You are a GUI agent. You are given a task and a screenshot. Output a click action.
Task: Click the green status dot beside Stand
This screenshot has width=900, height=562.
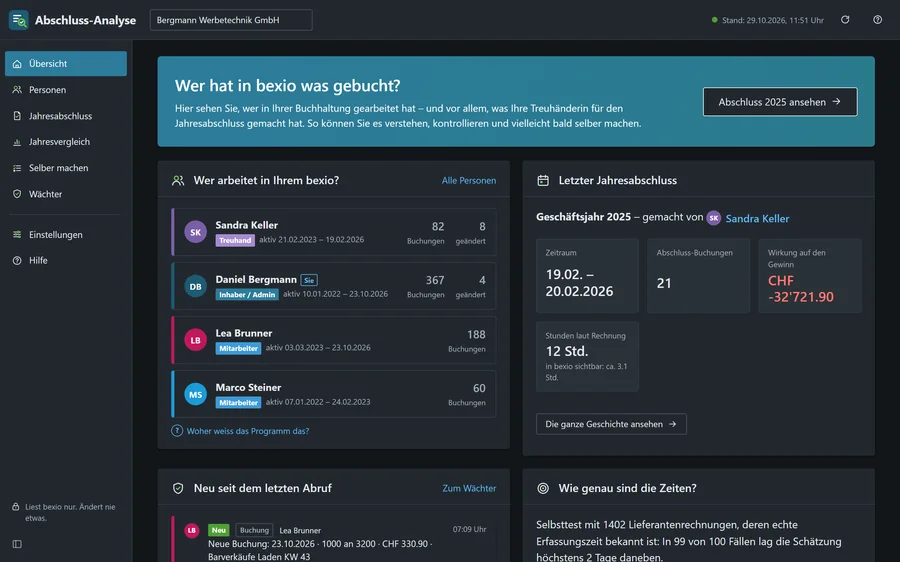[715, 20]
